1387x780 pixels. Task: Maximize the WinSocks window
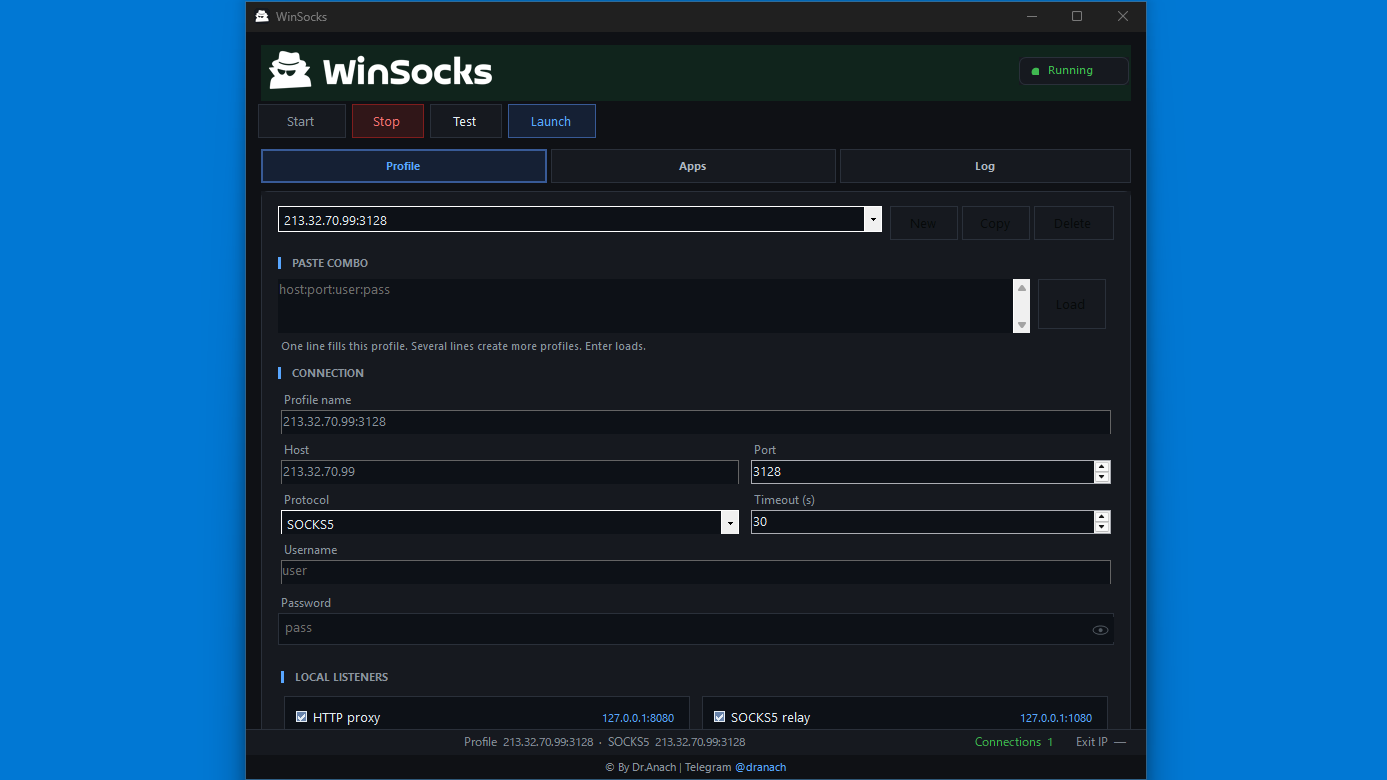(x=1077, y=16)
